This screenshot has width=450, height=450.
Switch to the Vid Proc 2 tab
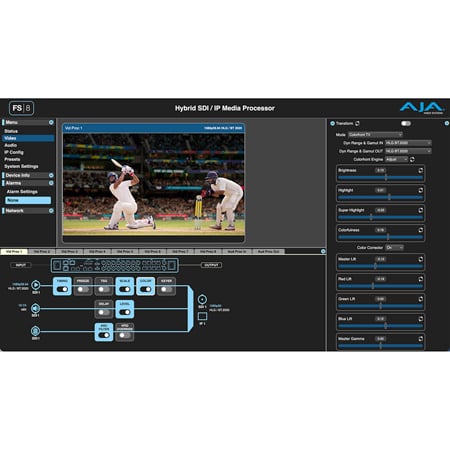(42, 251)
